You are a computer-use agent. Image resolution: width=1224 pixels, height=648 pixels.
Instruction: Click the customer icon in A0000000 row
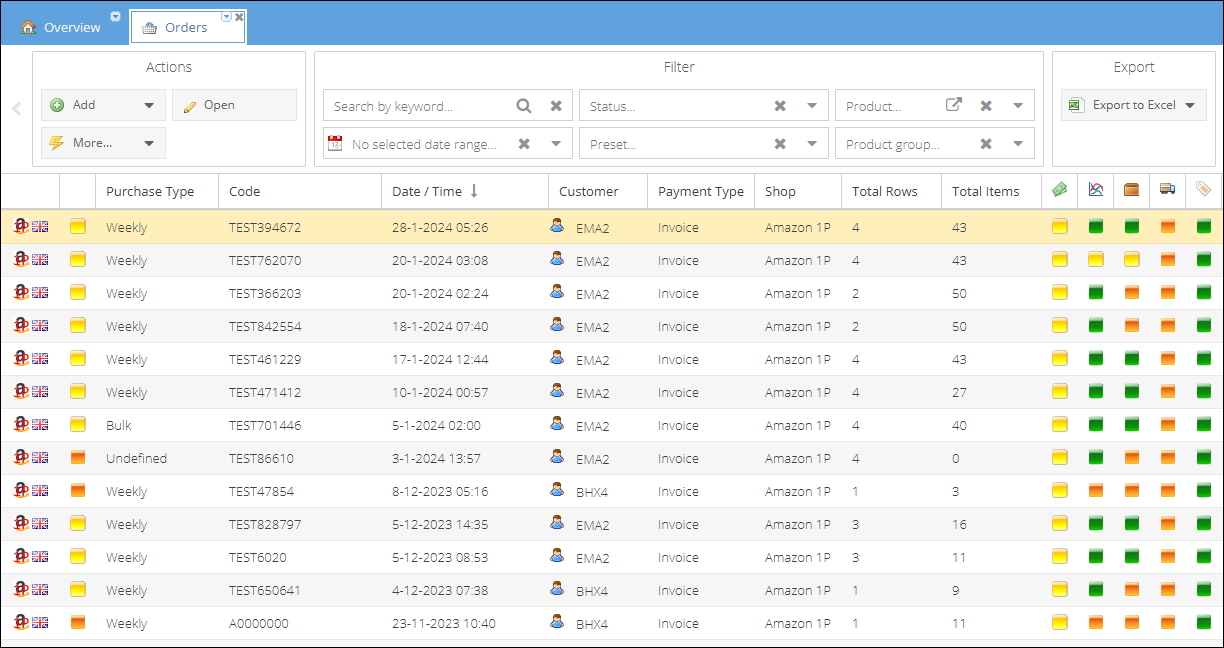(x=557, y=622)
